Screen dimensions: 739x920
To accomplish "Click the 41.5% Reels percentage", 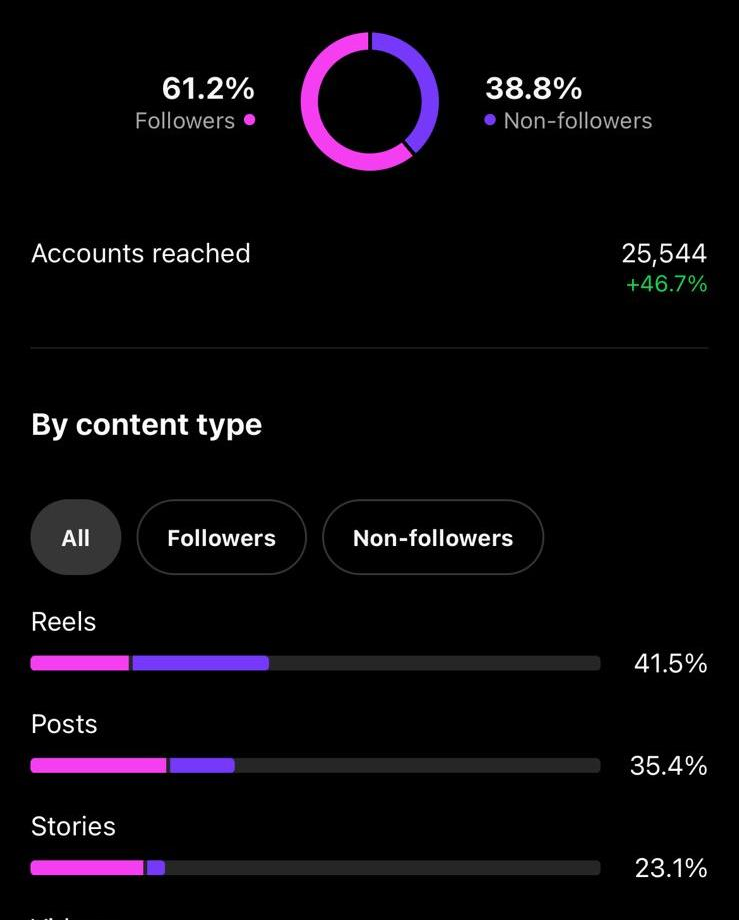I will (x=670, y=664).
